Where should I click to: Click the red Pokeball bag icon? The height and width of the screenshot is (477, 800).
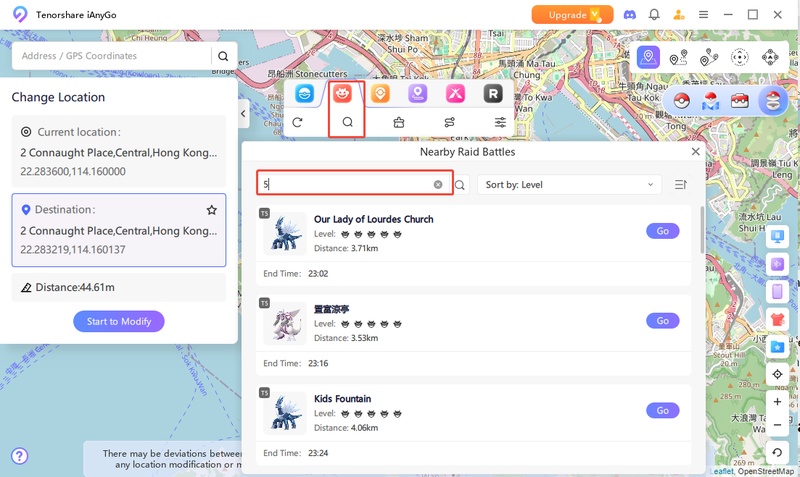point(740,101)
